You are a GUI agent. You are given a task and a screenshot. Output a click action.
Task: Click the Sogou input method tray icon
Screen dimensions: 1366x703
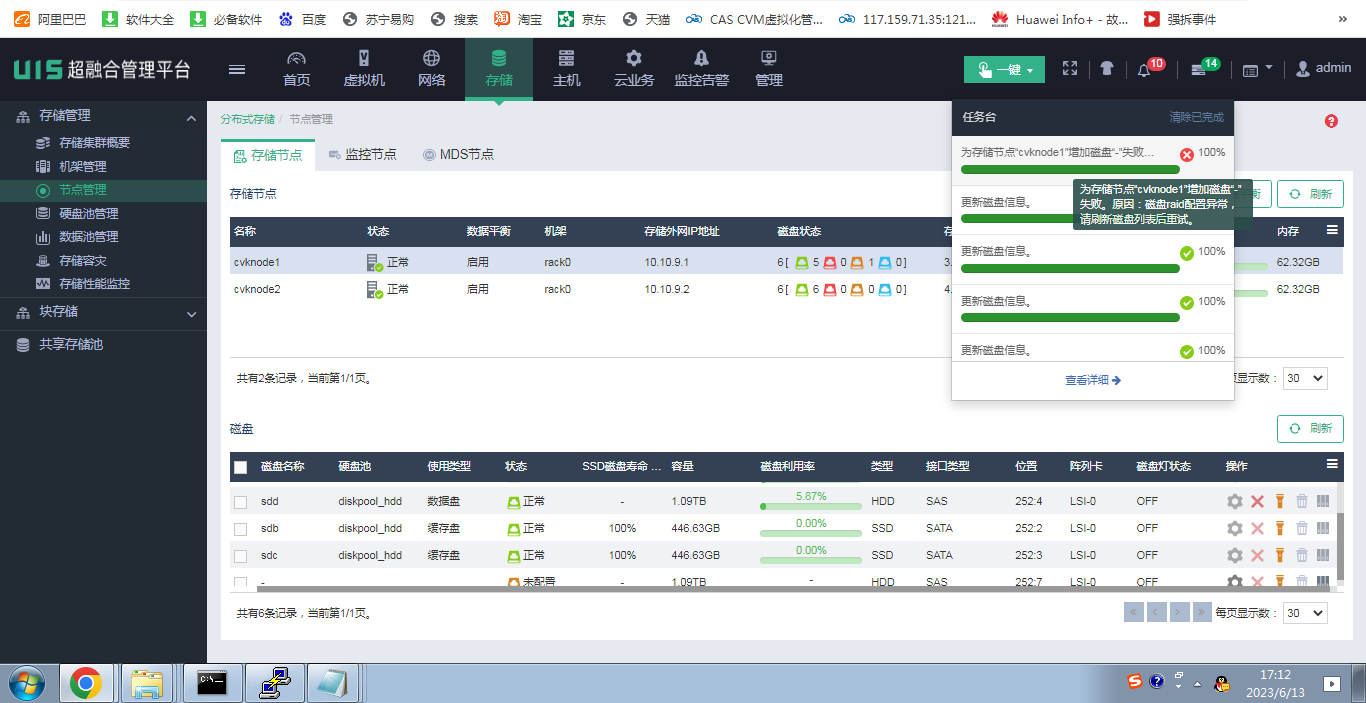click(x=1134, y=682)
